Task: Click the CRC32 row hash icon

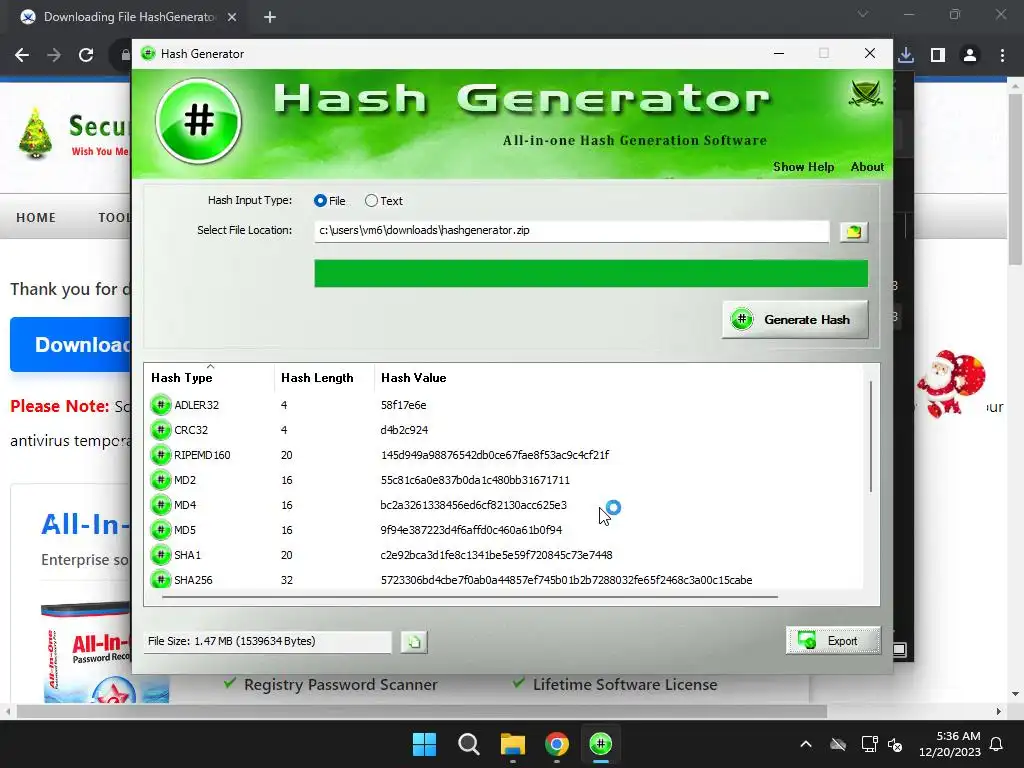Action: [160, 430]
